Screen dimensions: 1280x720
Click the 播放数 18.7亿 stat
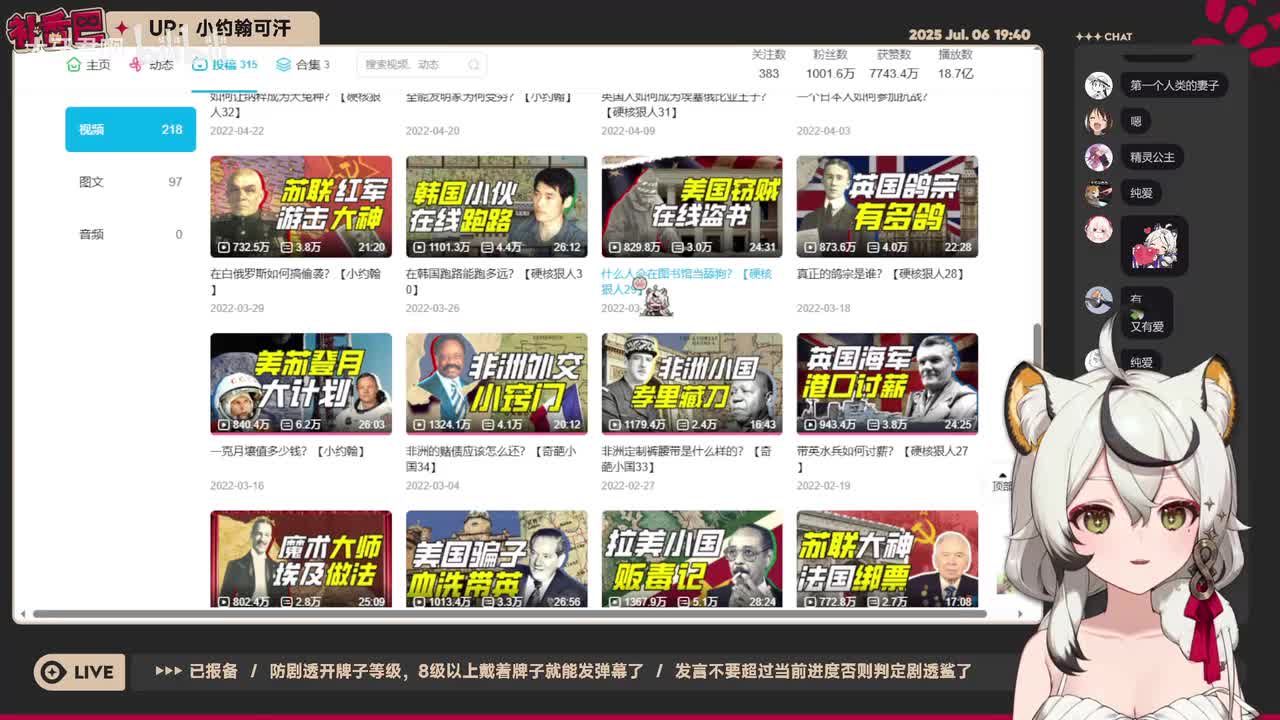tap(955, 64)
